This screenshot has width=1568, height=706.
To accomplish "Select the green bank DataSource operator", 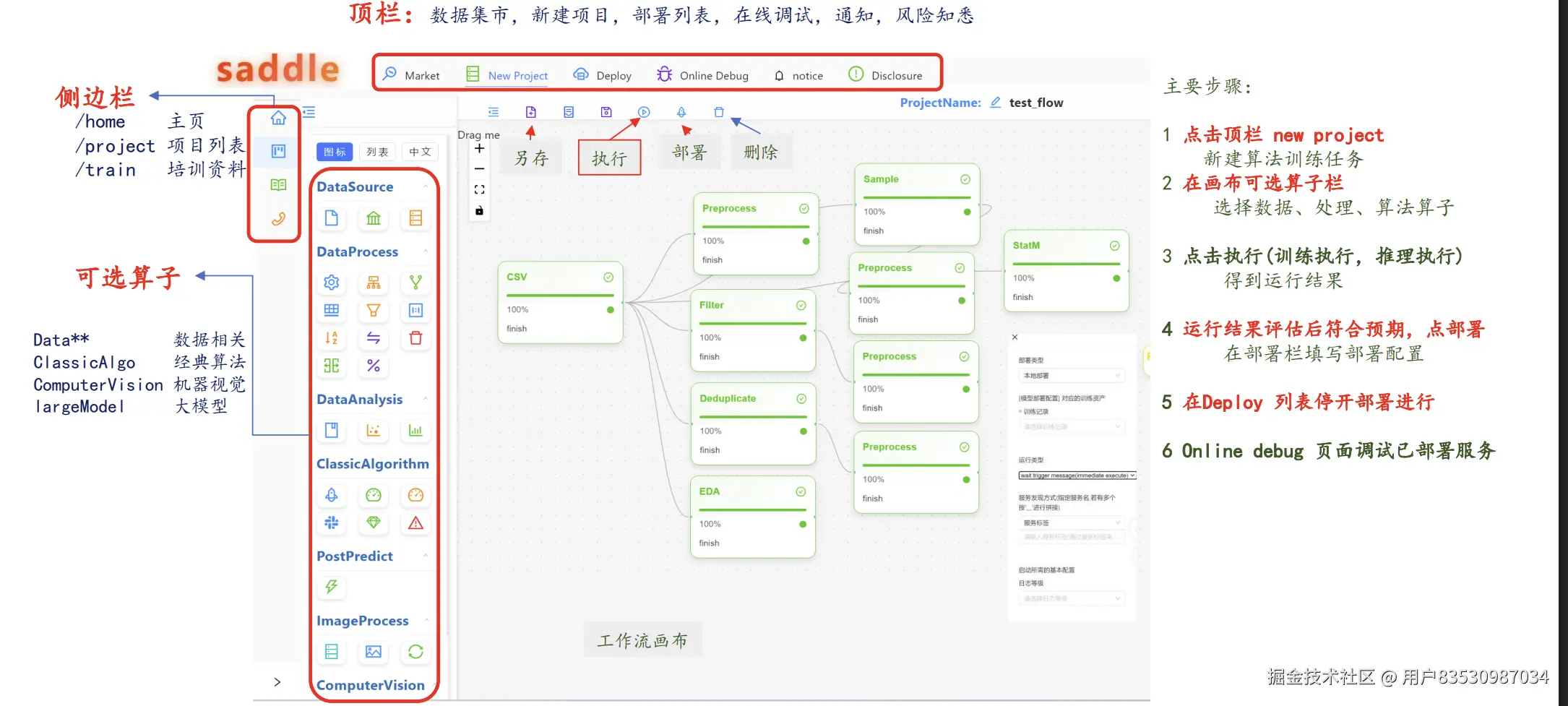I will coord(374,218).
